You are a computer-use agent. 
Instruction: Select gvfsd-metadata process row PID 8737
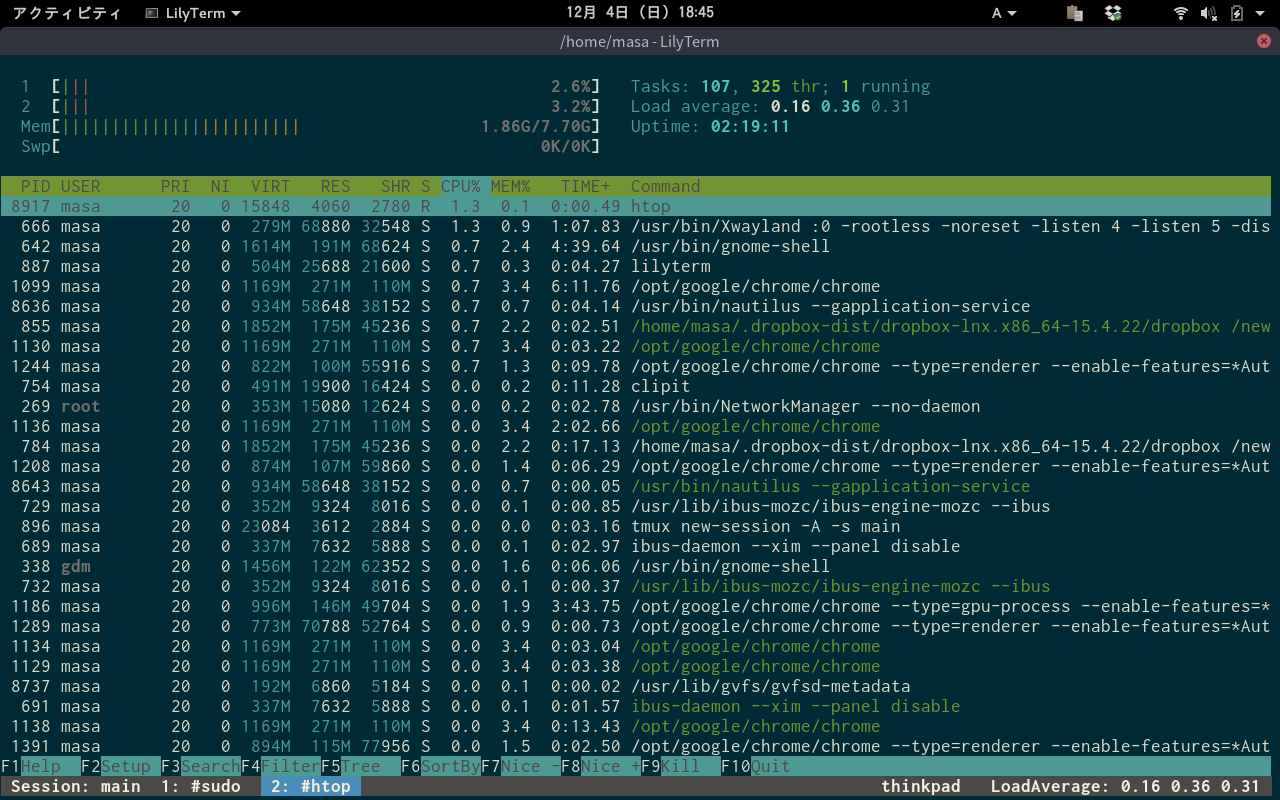636,686
